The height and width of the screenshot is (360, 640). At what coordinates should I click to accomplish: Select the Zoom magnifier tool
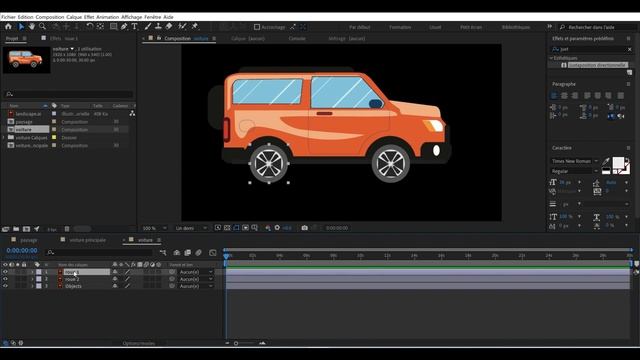[42, 27]
